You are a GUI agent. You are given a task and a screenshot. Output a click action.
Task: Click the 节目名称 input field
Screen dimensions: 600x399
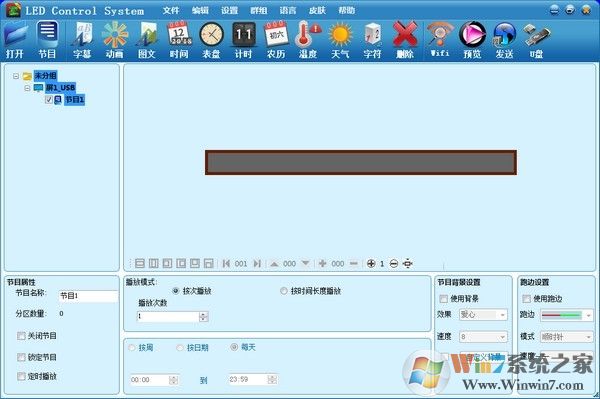pos(88,296)
